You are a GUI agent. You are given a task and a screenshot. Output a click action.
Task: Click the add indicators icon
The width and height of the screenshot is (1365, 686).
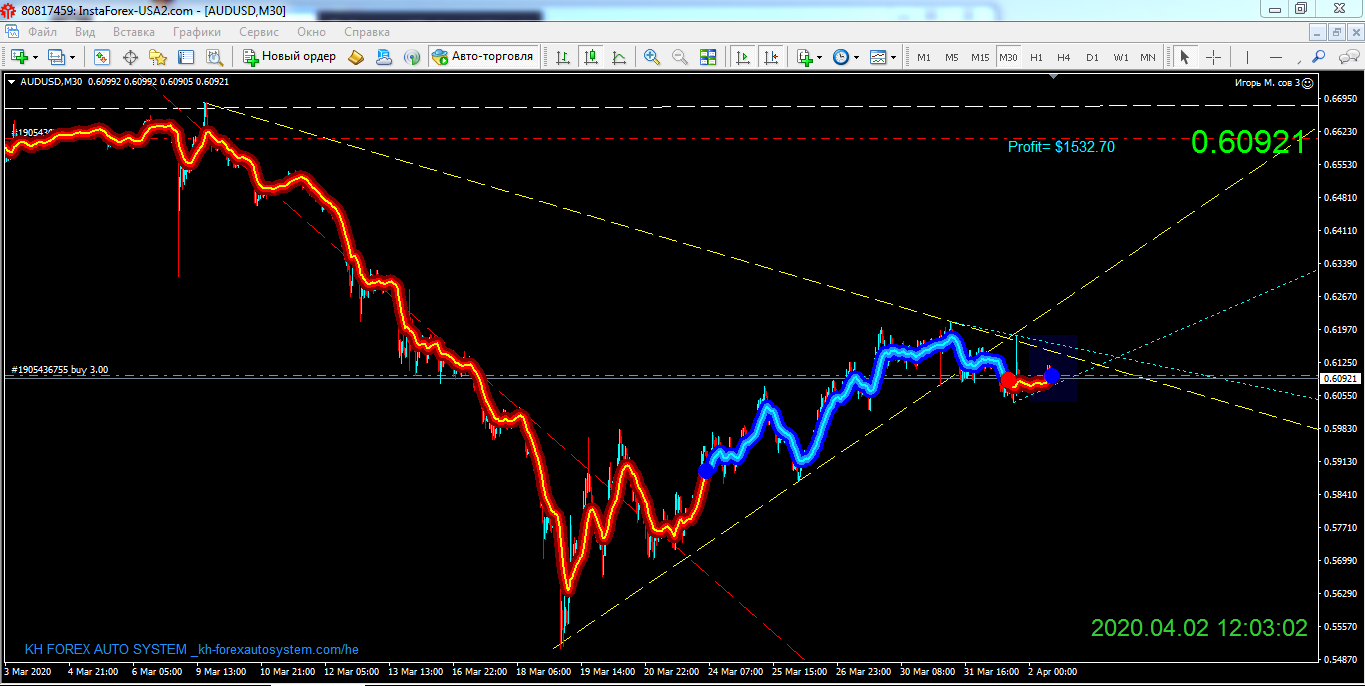(804, 57)
